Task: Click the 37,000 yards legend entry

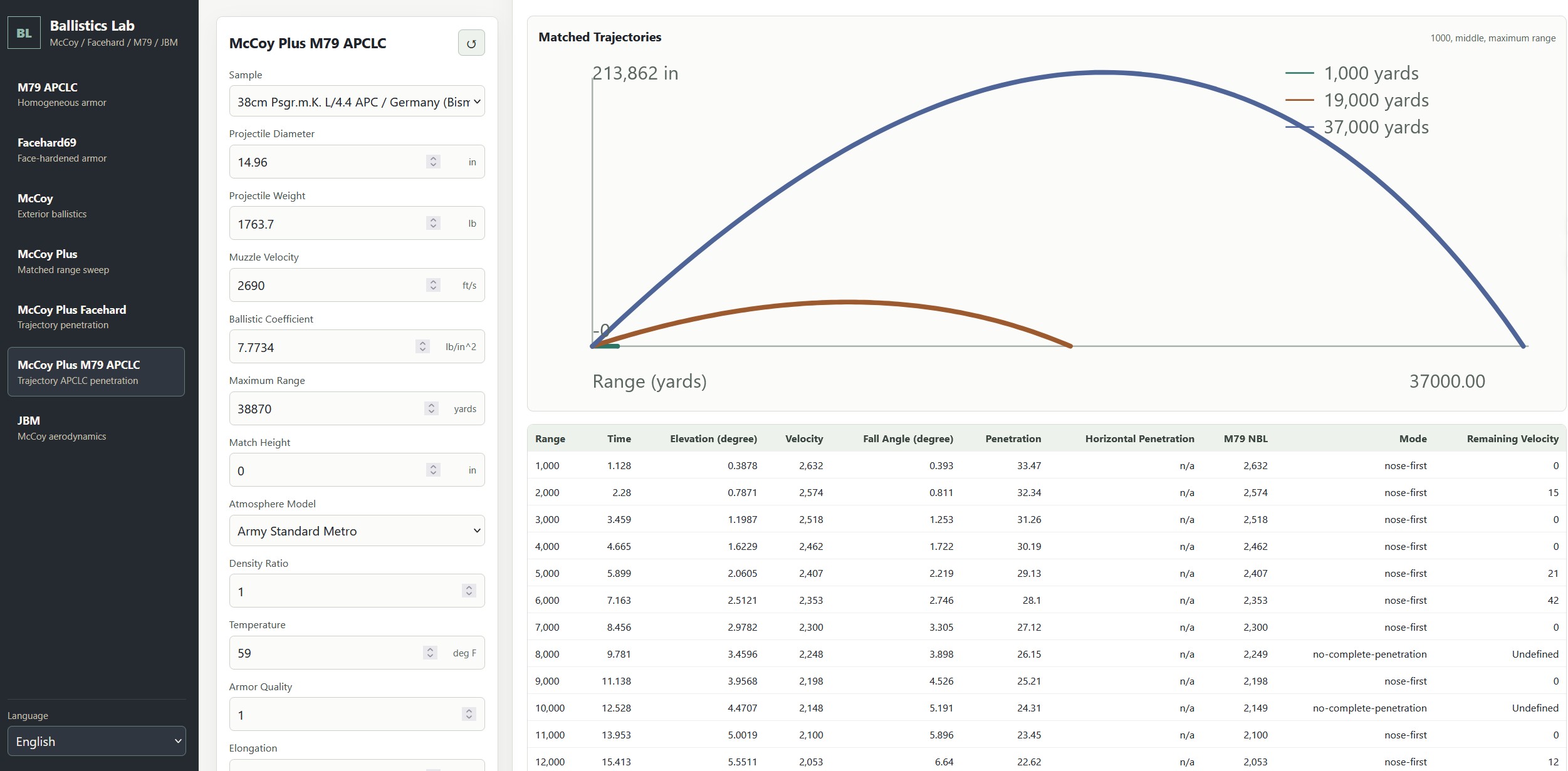Action: tap(1357, 127)
